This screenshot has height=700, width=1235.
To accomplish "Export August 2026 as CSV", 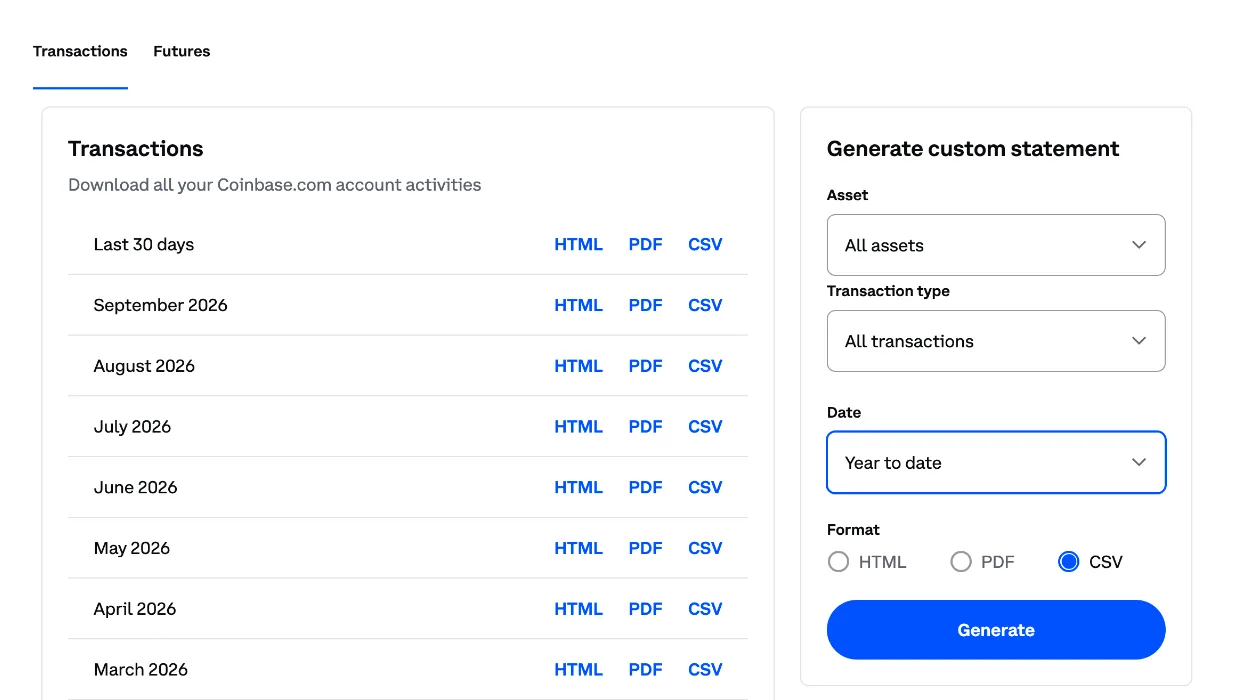I will point(705,366).
